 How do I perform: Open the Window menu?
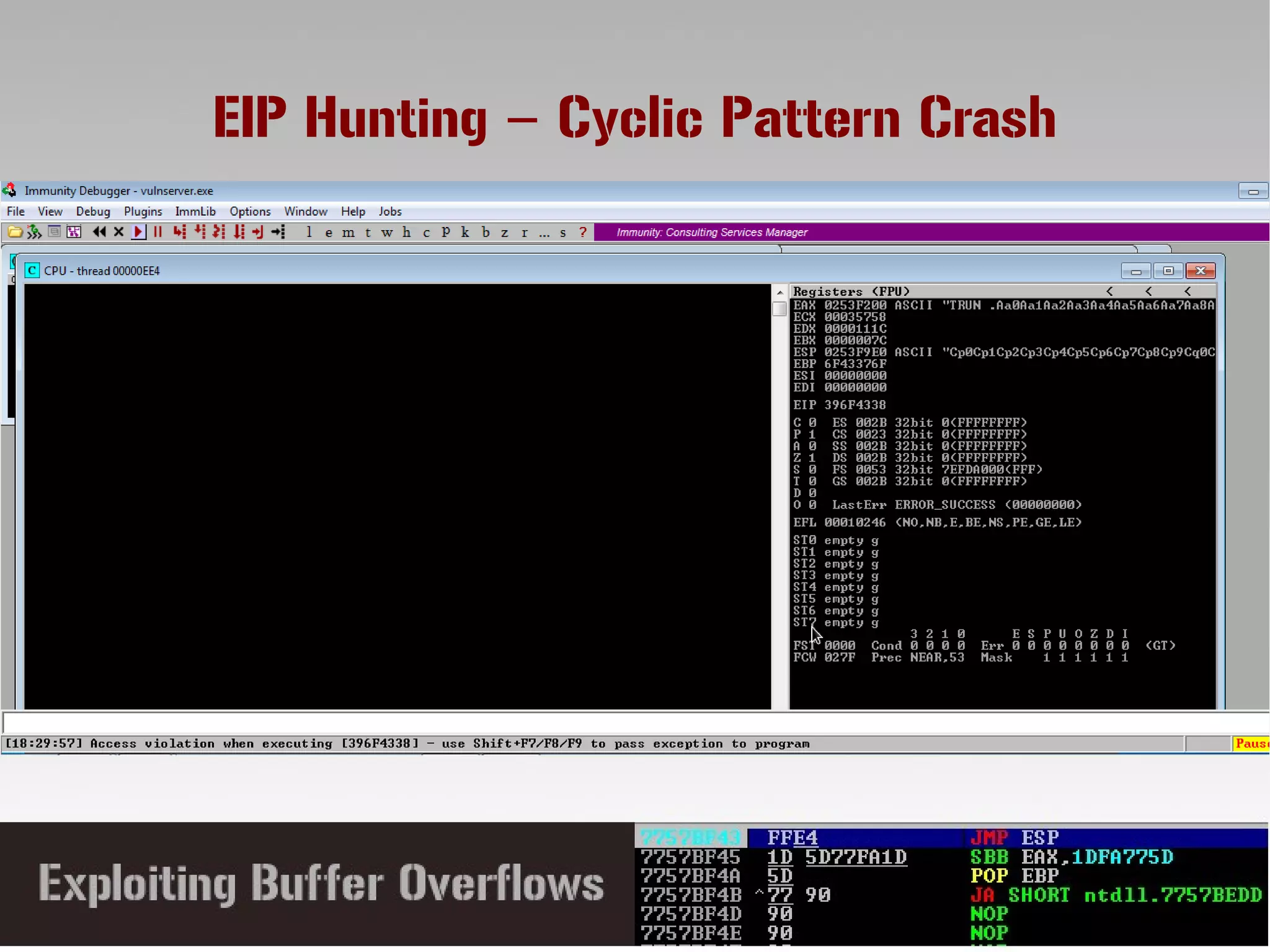pos(306,211)
